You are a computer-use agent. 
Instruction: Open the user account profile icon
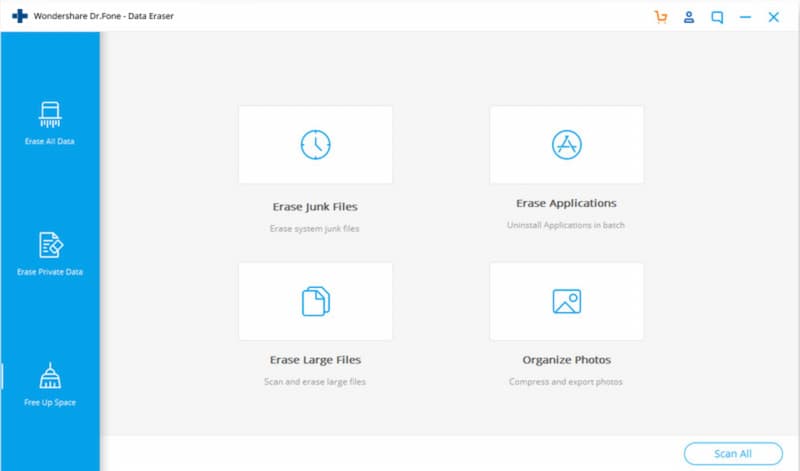(689, 17)
